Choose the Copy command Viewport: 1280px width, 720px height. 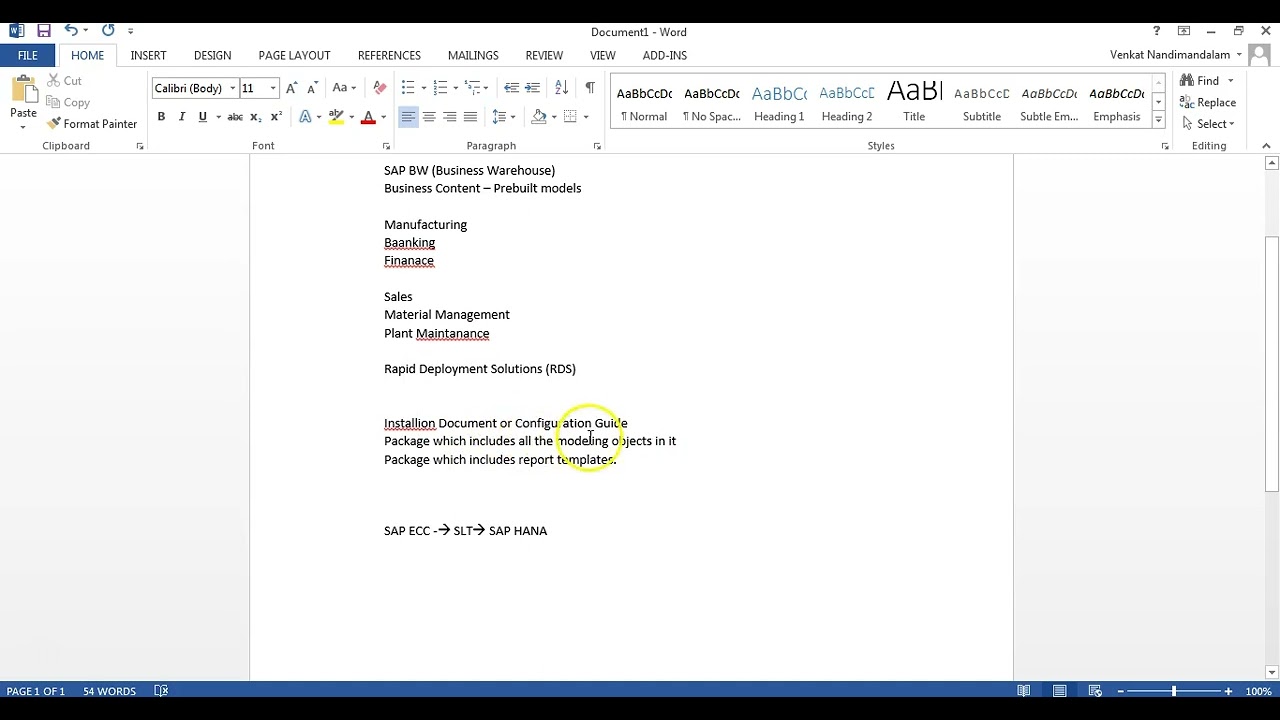pos(68,102)
